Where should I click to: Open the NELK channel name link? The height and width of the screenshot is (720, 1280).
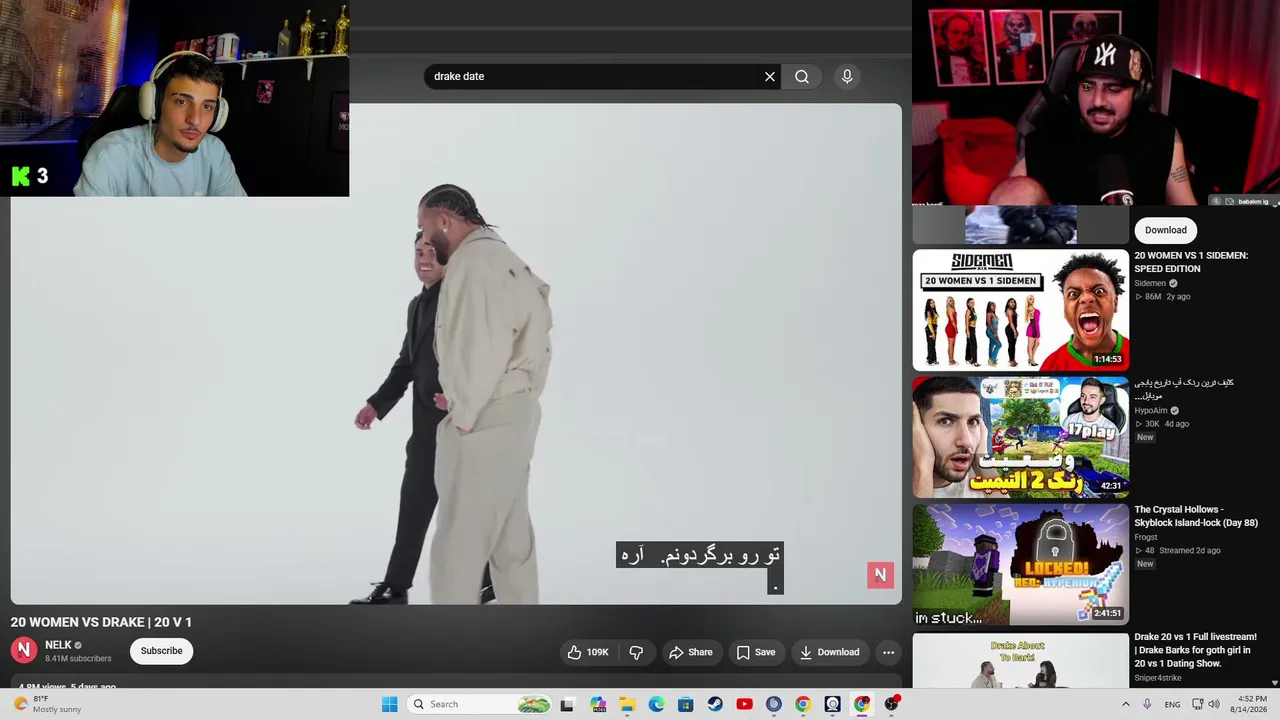pos(58,645)
